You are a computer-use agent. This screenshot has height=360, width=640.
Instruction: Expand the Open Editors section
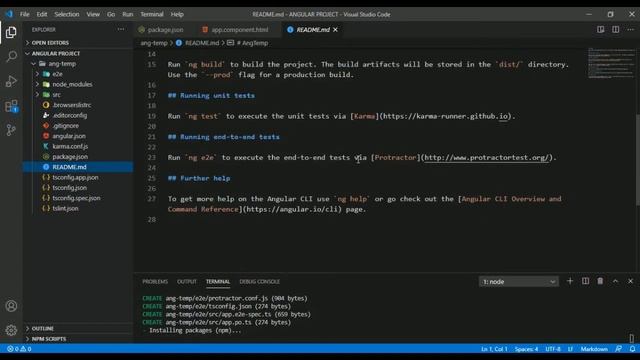tap(78, 43)
